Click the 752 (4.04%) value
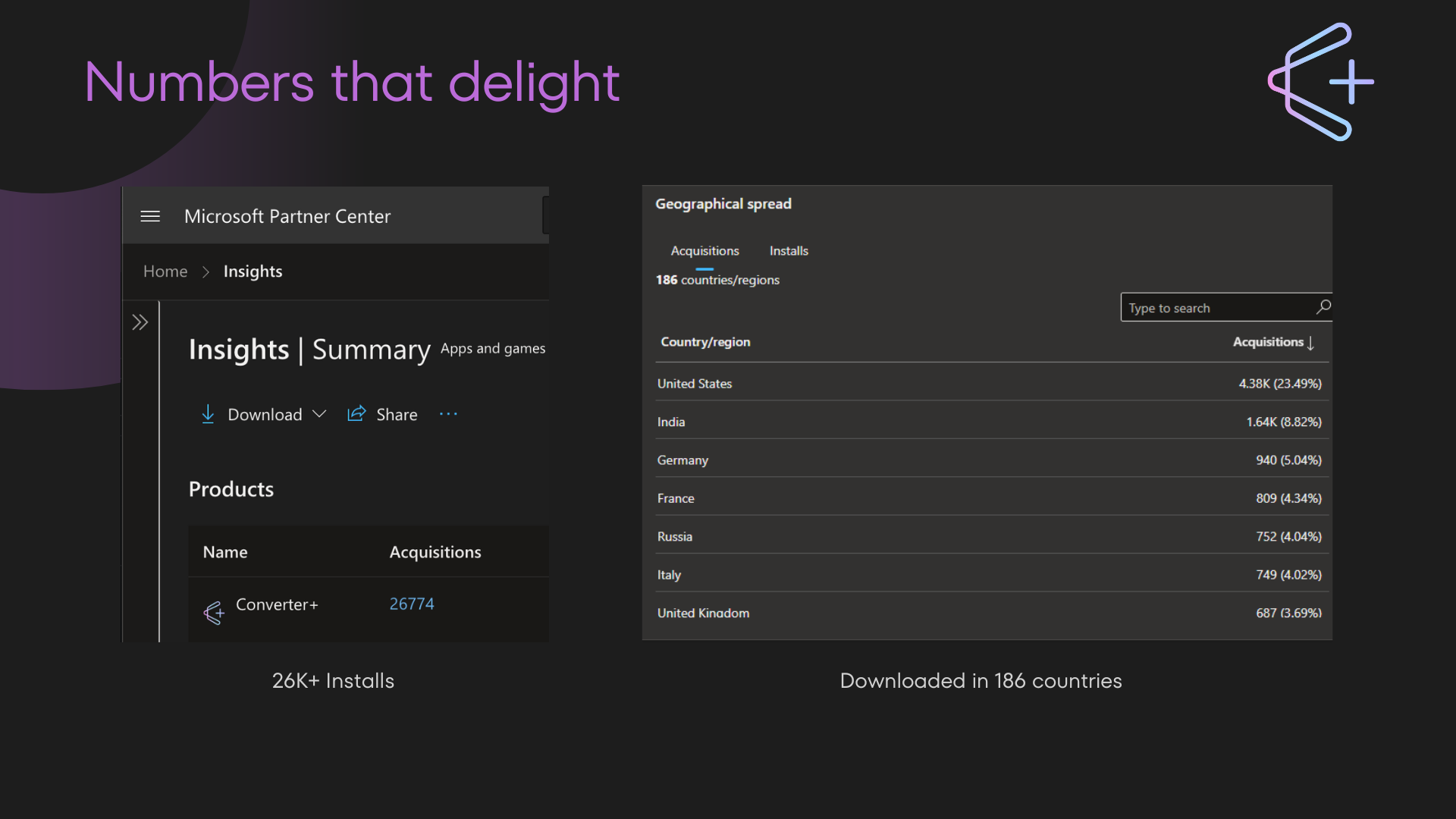The image size is (1456, 819). point(1288,536)
